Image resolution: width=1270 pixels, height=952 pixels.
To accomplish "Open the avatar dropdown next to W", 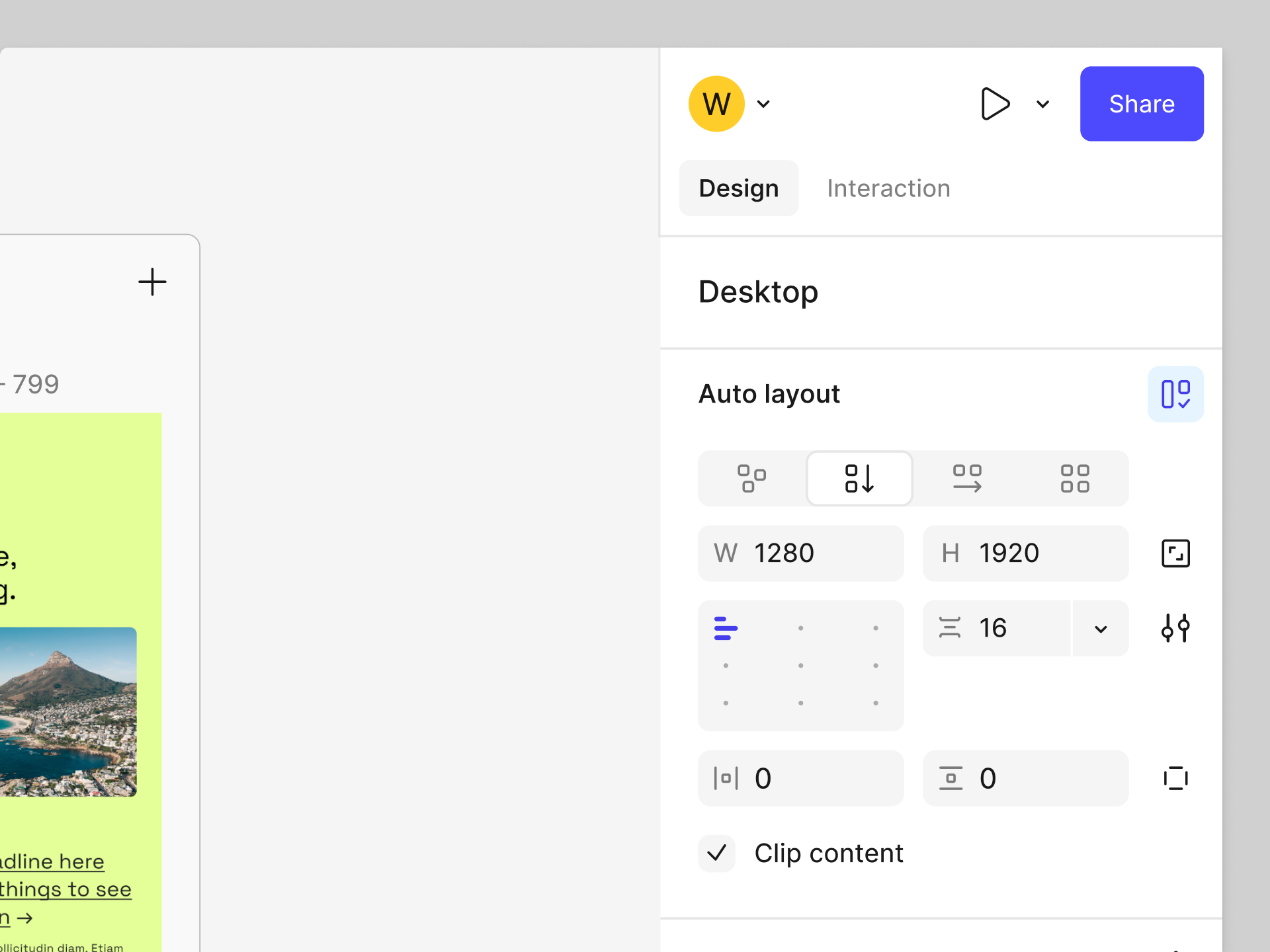I will click(764, 104).
